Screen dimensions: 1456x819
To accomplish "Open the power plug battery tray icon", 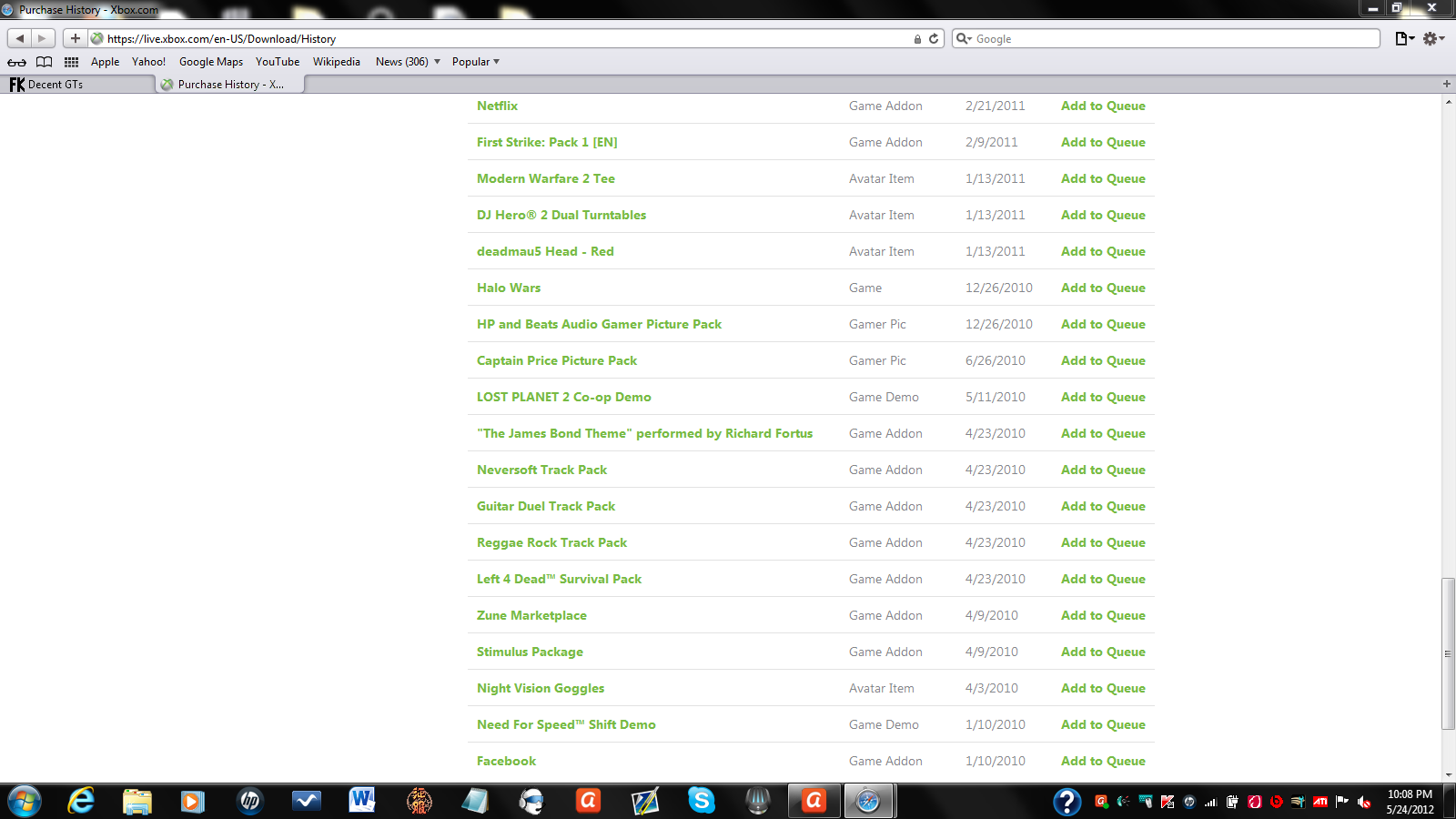I will (1233, 802).
